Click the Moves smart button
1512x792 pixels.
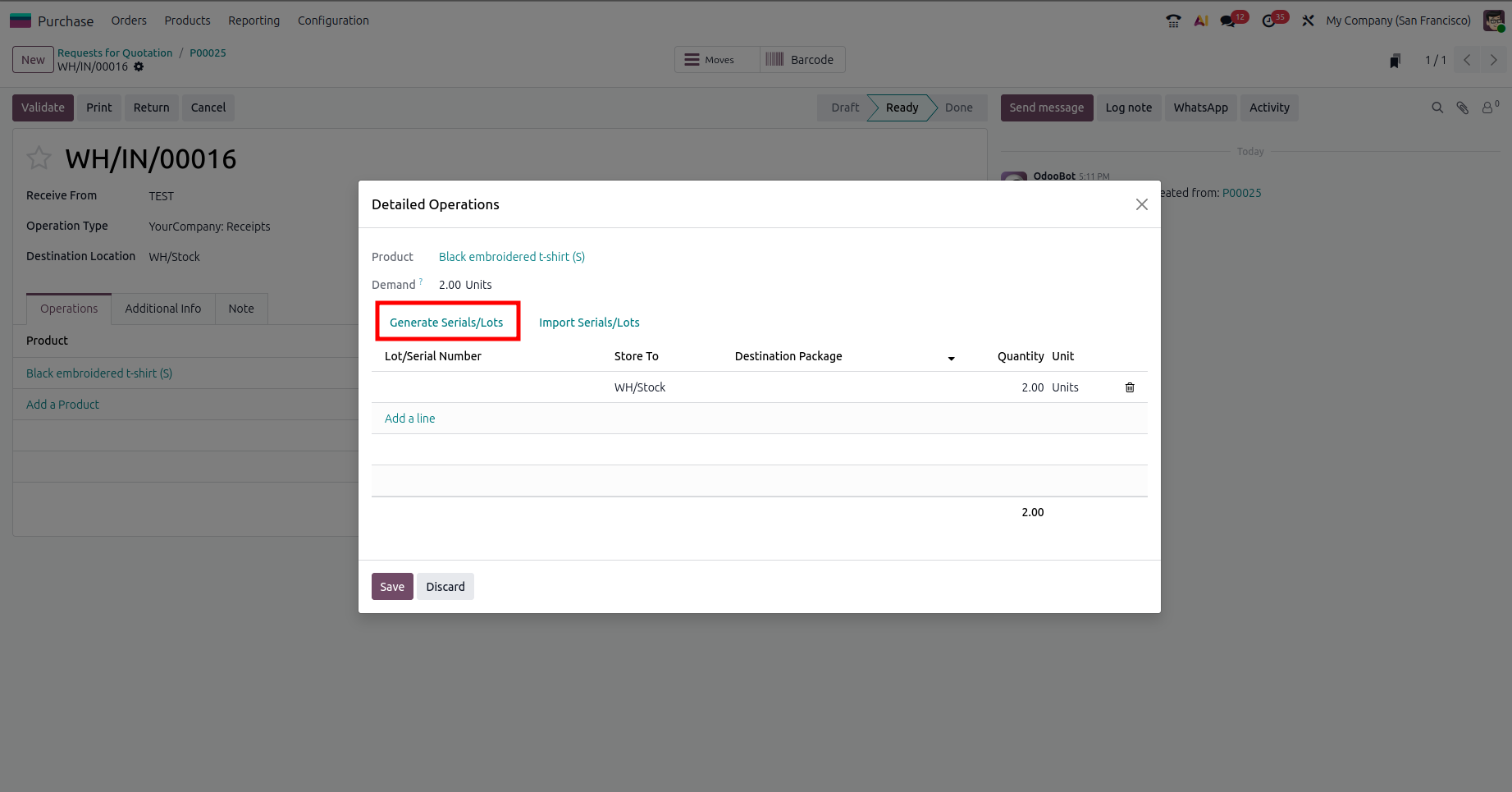click(x=717, y=60)
